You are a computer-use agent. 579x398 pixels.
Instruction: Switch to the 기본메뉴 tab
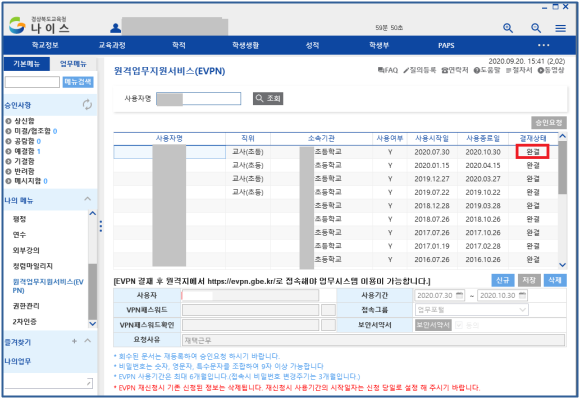(x=27, y=64)
